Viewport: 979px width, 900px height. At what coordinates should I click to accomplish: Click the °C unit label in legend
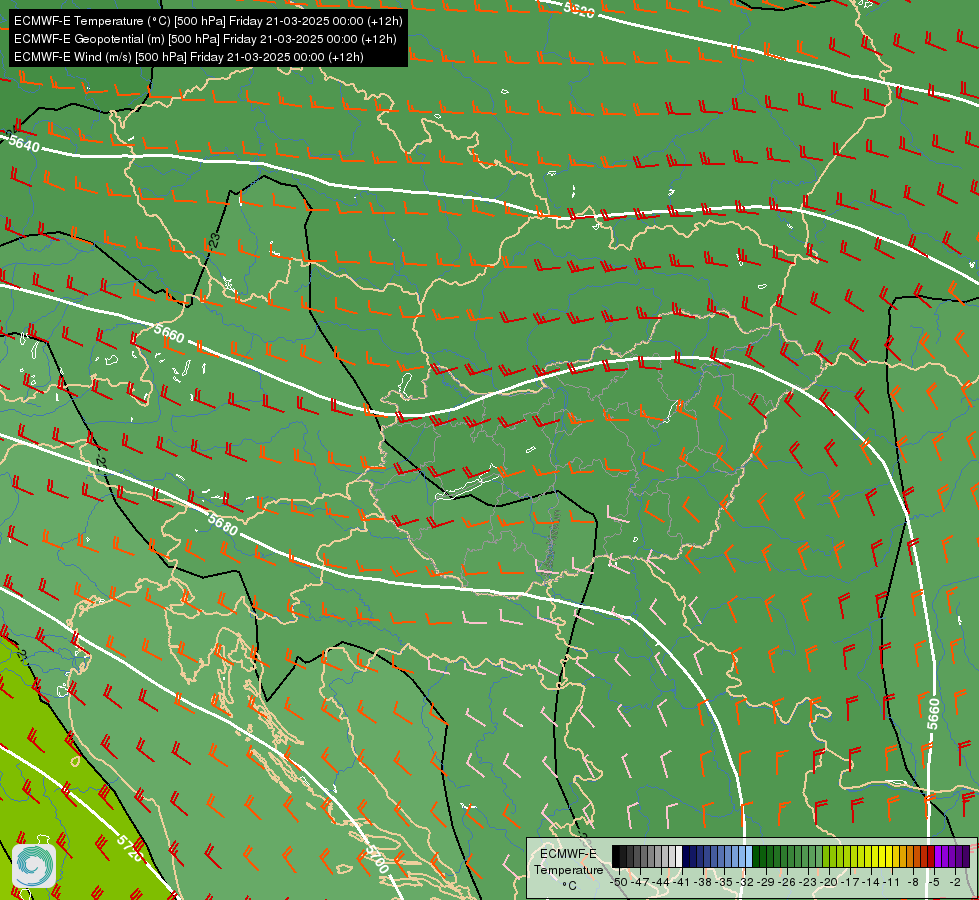click(x=569, y=886)
